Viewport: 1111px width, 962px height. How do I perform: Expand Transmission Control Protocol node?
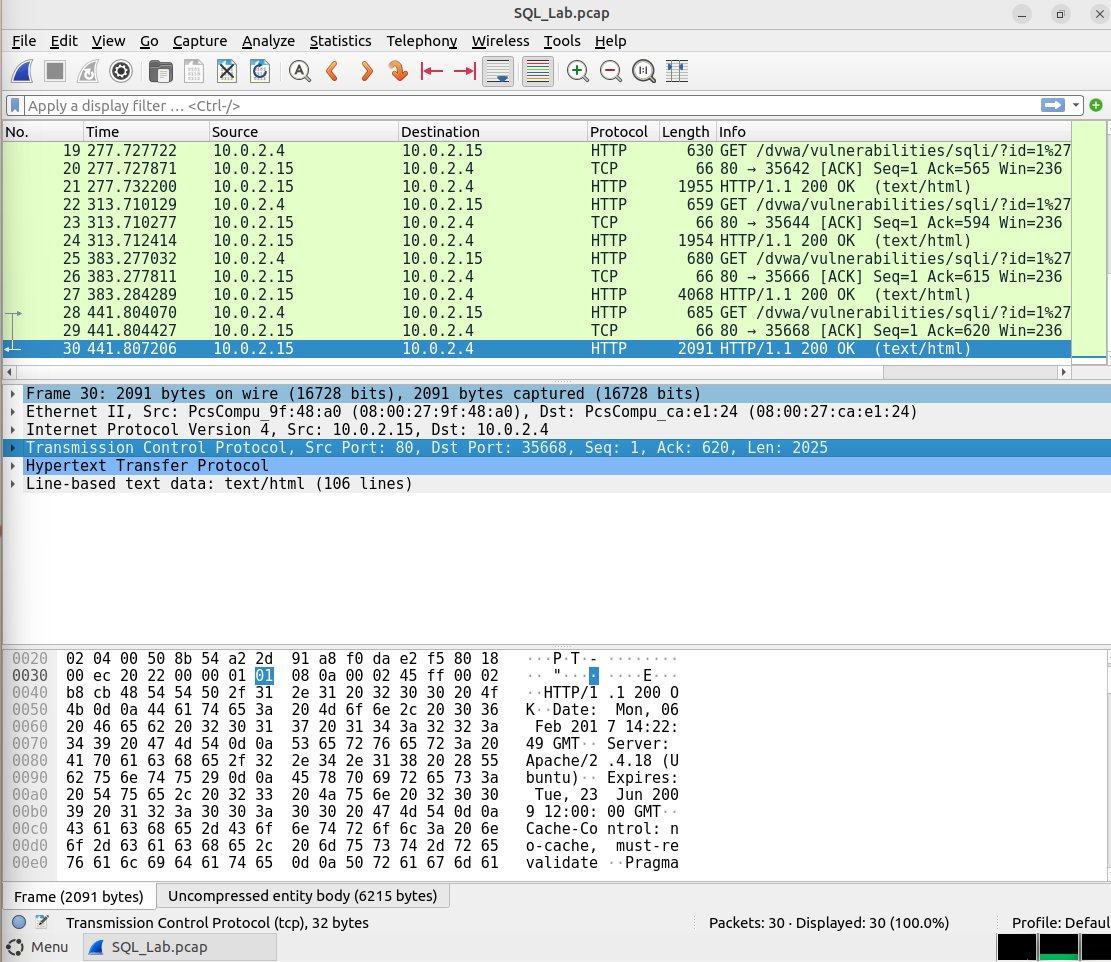click(13, 448)
